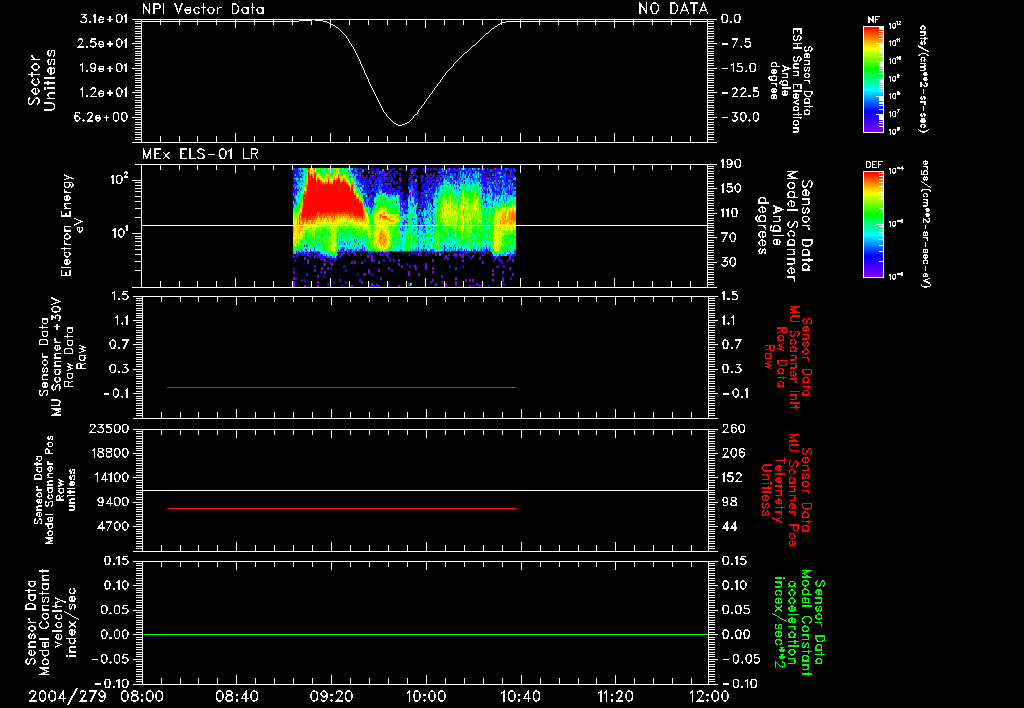Click the '9400' scanner position axis value
Viewport: 1024px width, 708px height.
tap(112, 502)
